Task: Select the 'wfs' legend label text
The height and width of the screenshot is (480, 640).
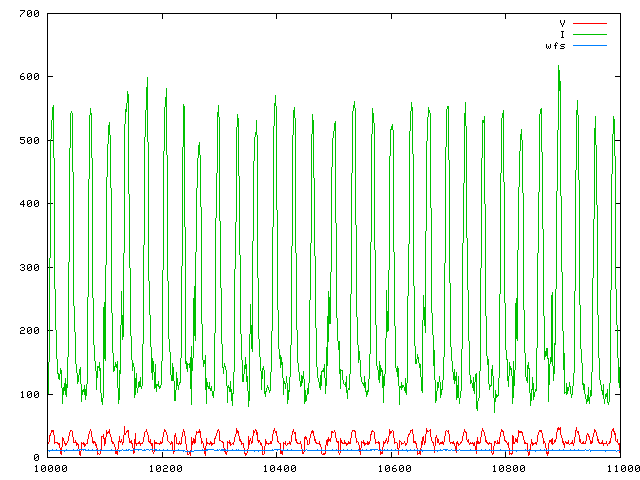Action: click(555, 46)
